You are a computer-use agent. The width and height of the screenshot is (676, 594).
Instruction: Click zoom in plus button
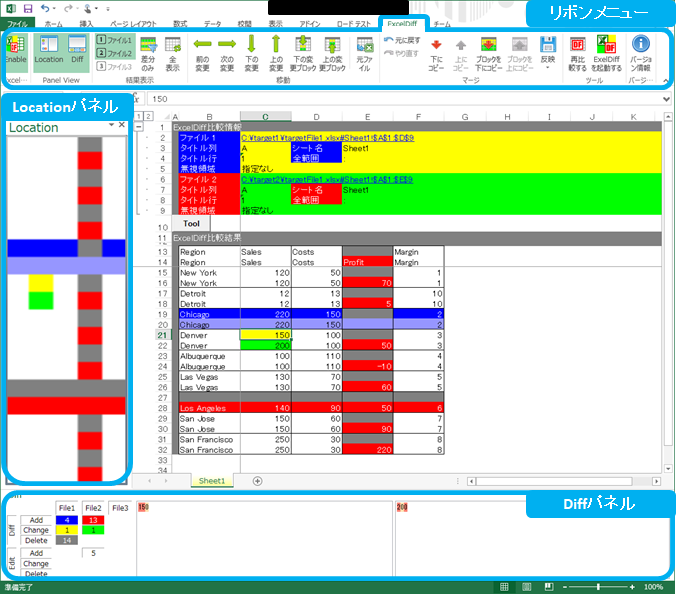[x=632, y=587]
